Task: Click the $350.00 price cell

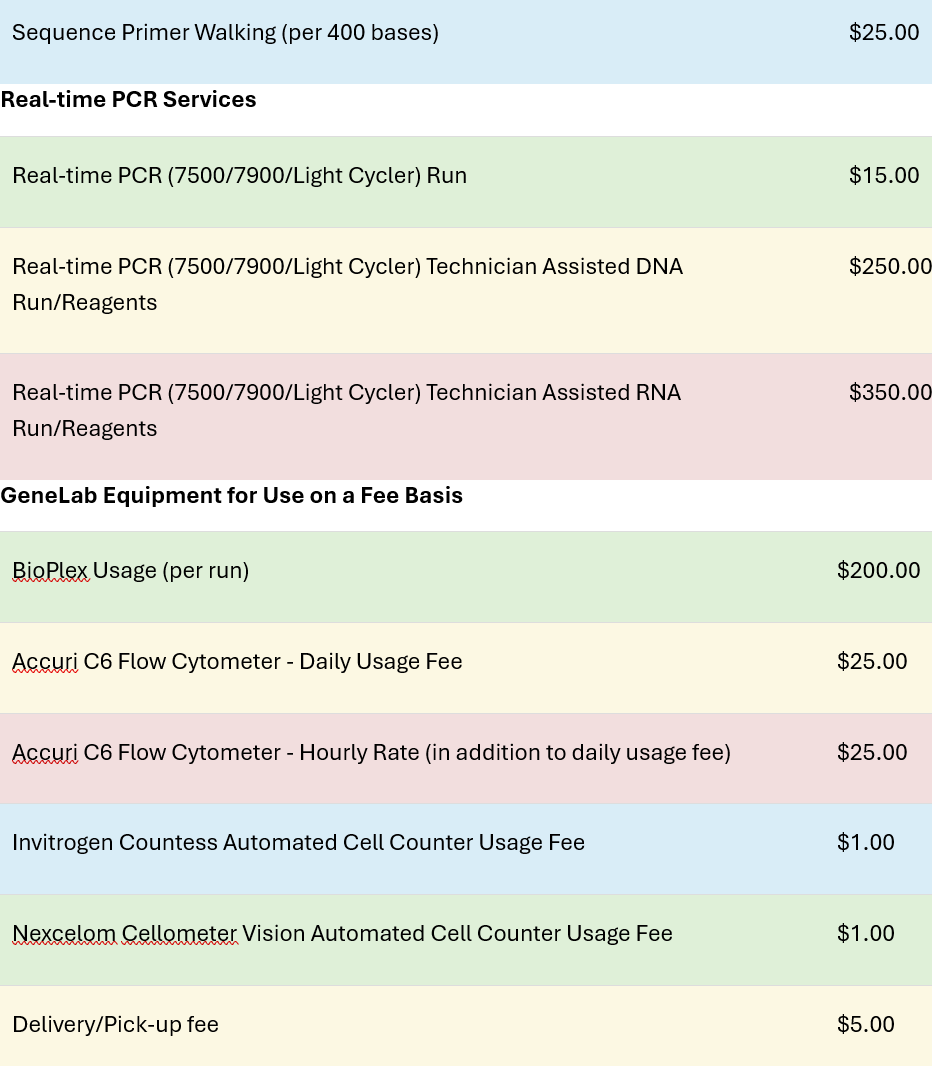Action: [889, 393]
